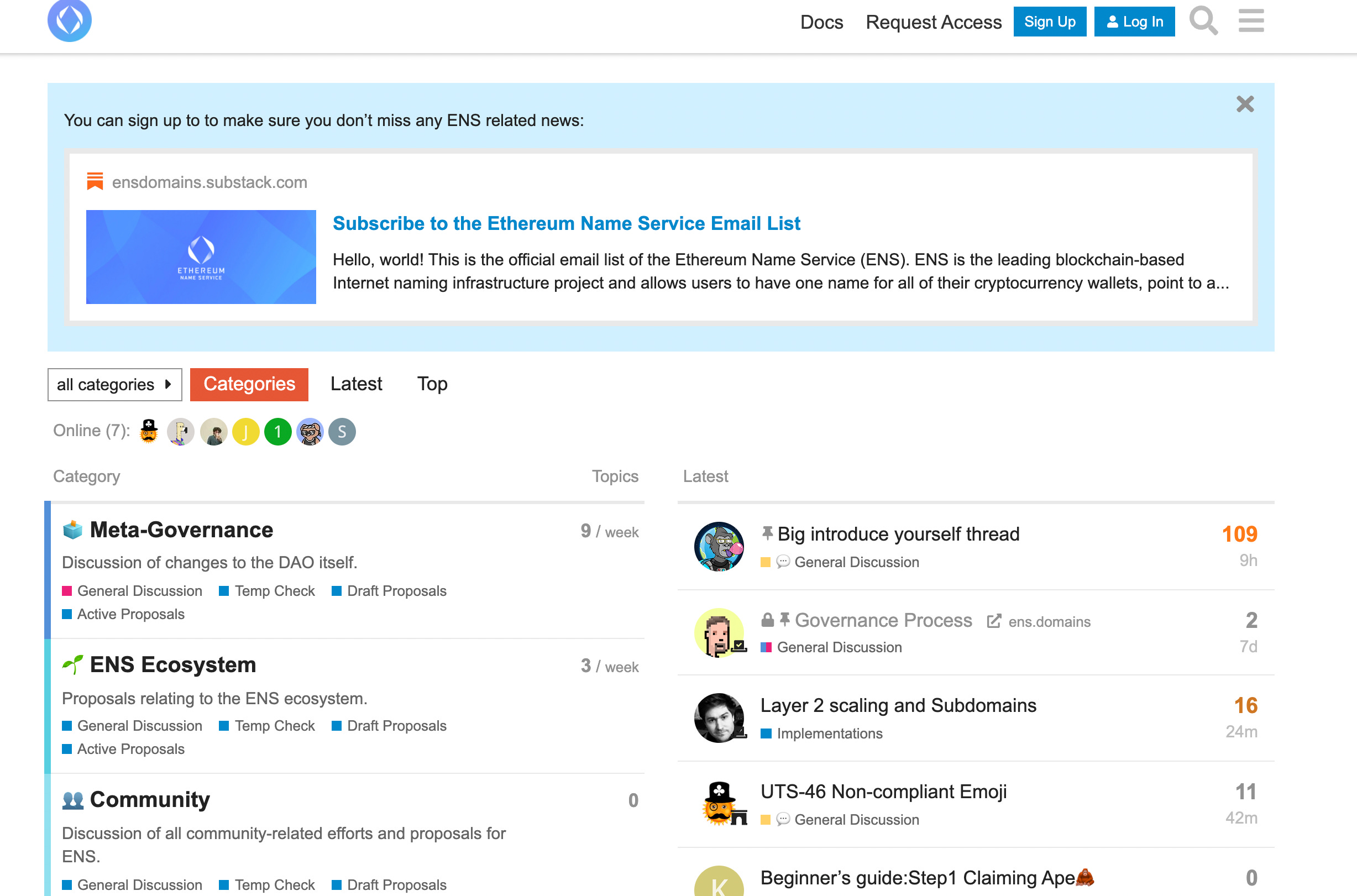
Task: Click the yellow J online user avatar
Action: click(245, 432)
